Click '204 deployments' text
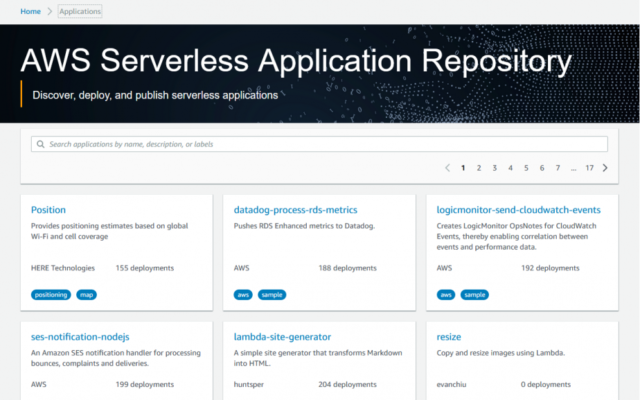The height and width of the screenshot is (400, 640). (347, 384)
